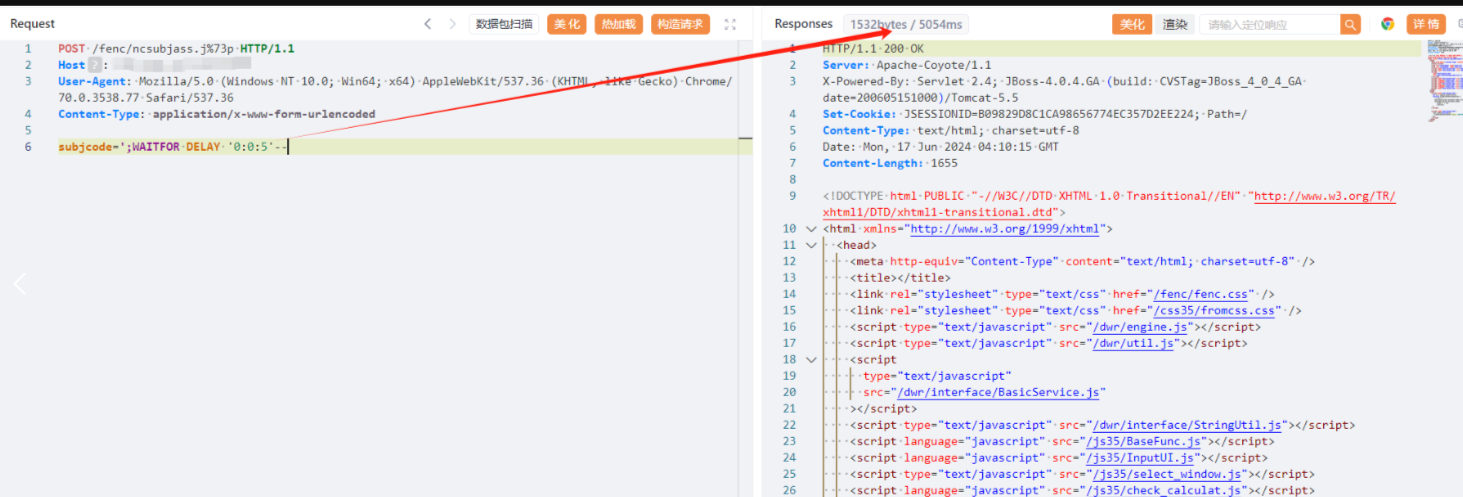Open the http://www.w3.org/TR/ DOCTYPE link
Image resolution: width=1463 pixels, height=497 pixels.
(x=1324, y=196)
